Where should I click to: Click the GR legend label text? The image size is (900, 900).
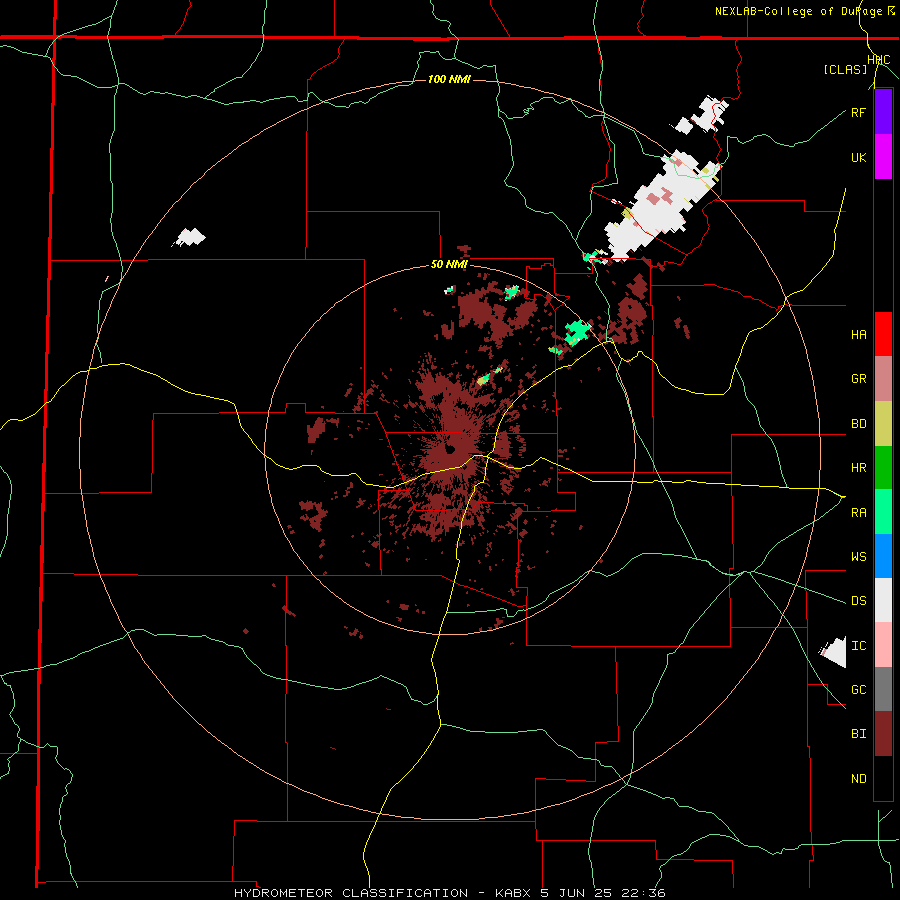pos(858,379)
